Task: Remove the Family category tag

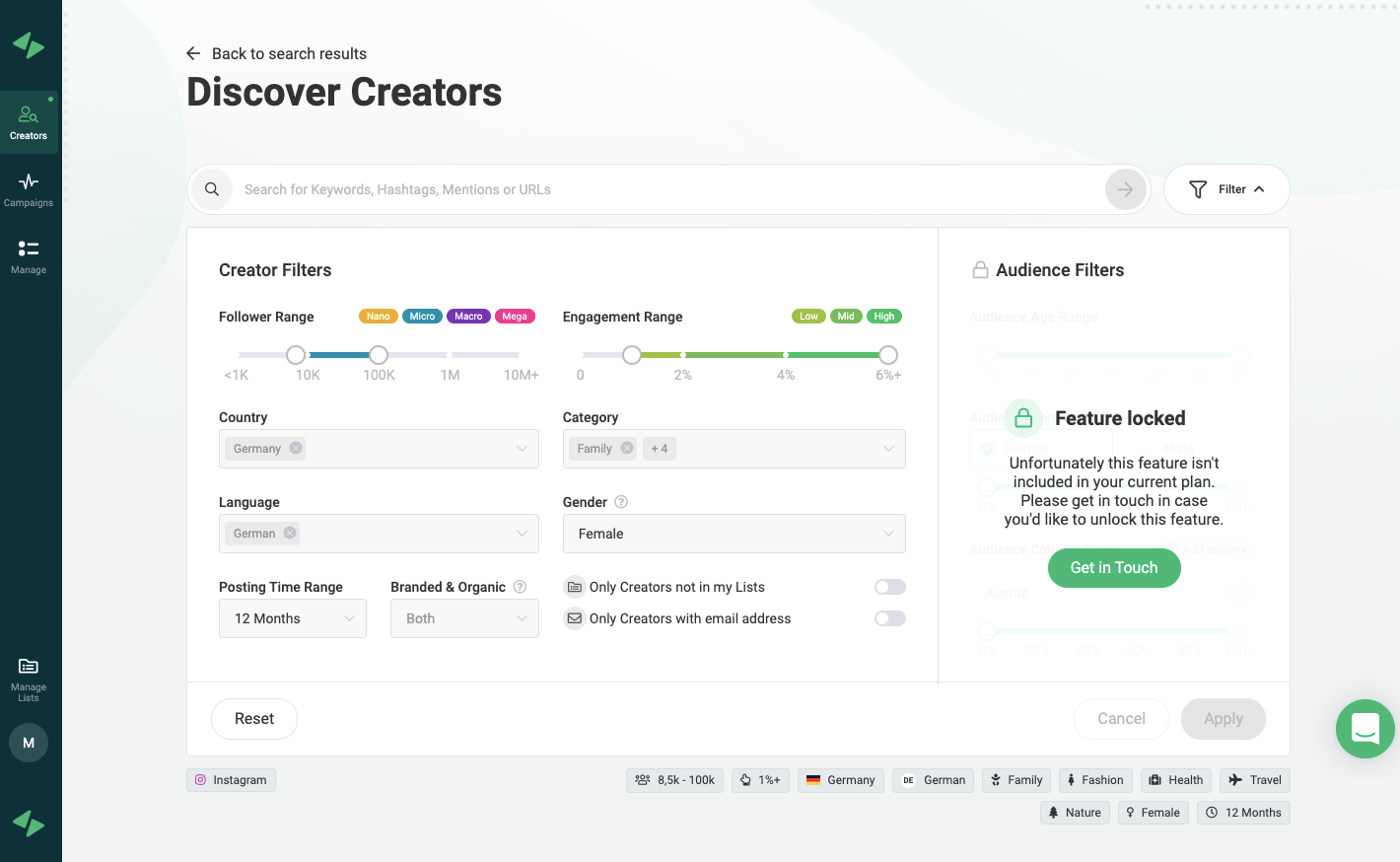Action: pos(627,448)
